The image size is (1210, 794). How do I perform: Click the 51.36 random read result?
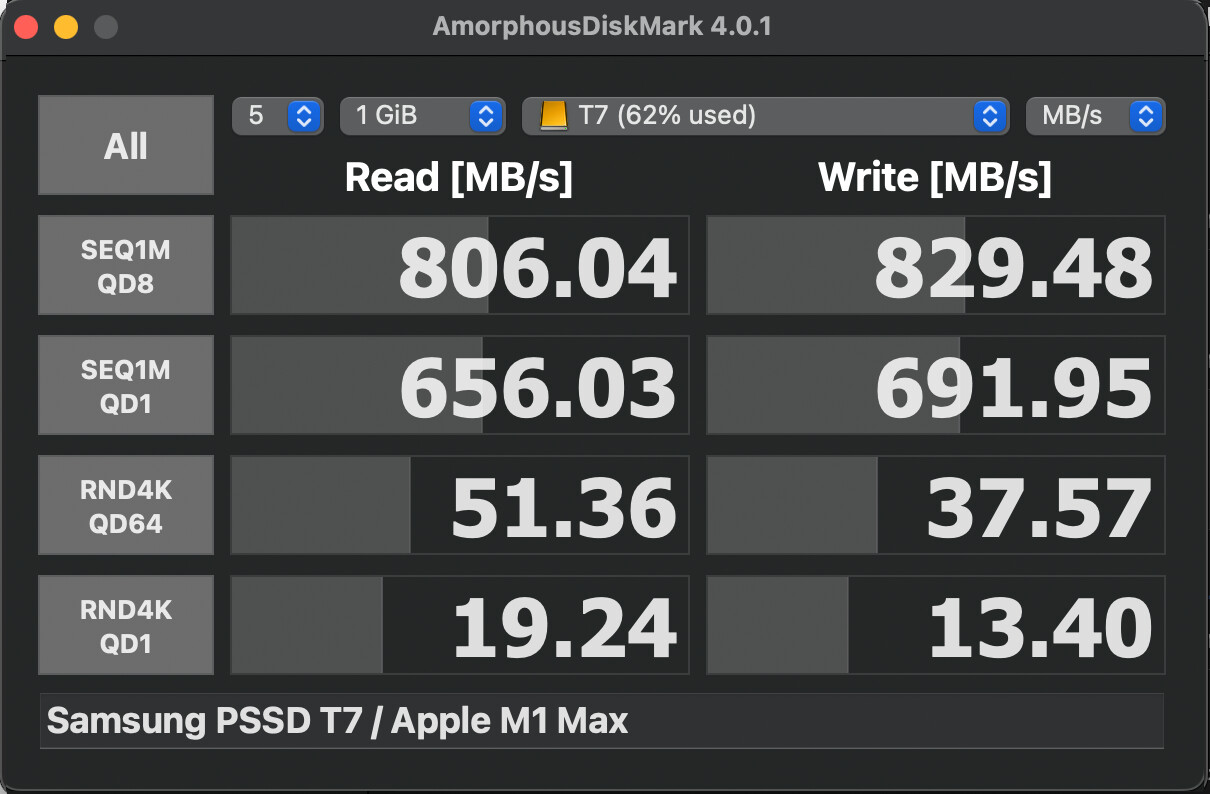click(460, 506)
